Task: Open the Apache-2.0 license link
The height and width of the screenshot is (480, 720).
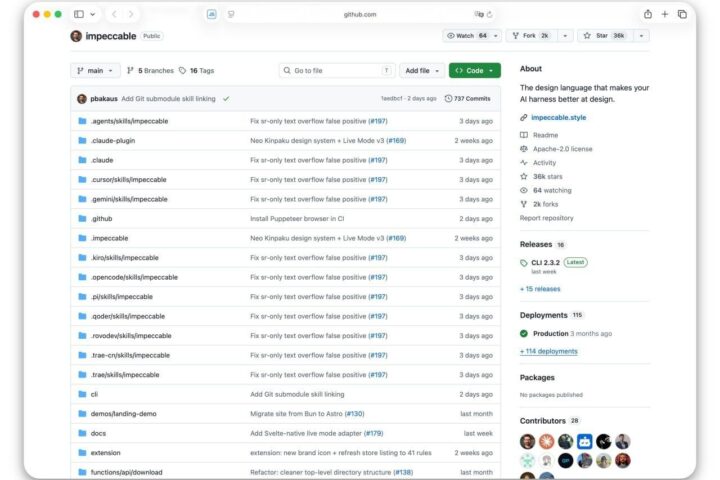Action: point(562,149)
